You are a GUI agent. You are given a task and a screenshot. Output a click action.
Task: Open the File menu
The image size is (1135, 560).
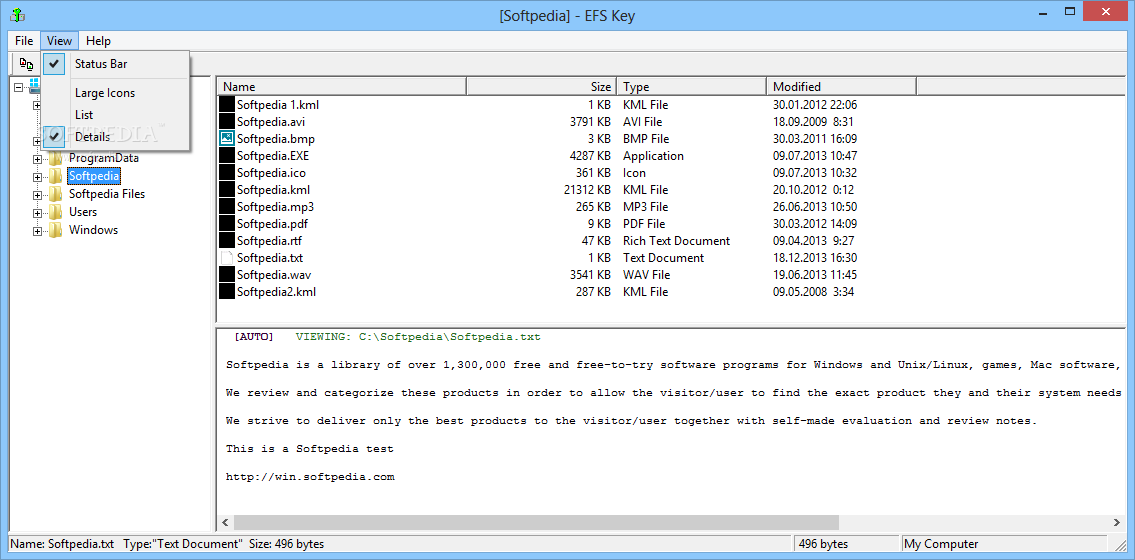click(x=24, y=41)
